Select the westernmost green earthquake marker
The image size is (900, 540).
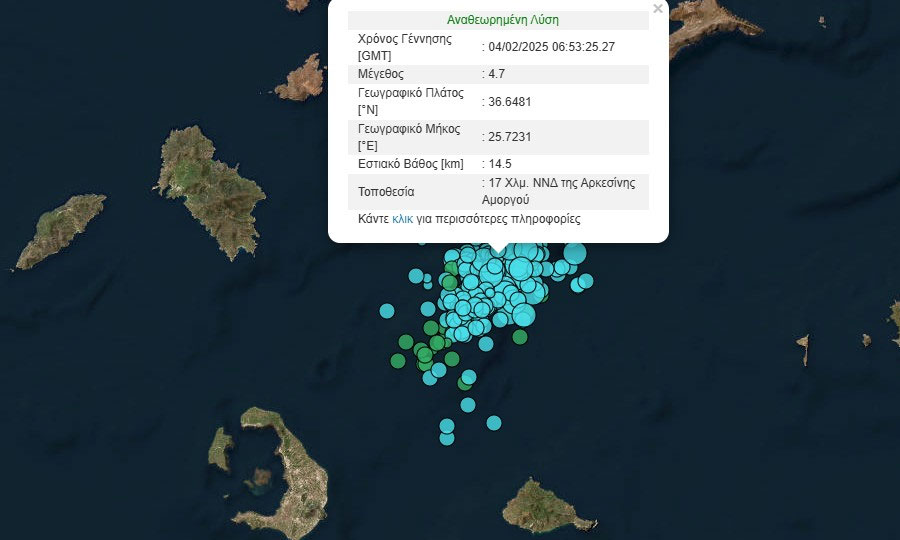point(398,361)
